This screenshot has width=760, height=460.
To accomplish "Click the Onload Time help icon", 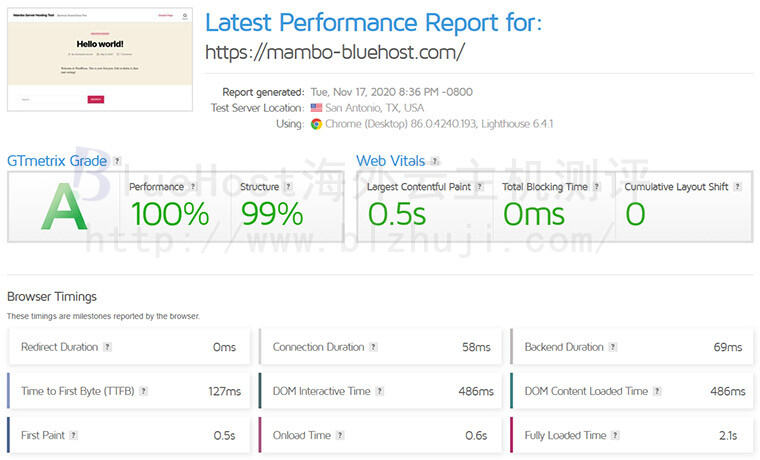I will point(340,435).
